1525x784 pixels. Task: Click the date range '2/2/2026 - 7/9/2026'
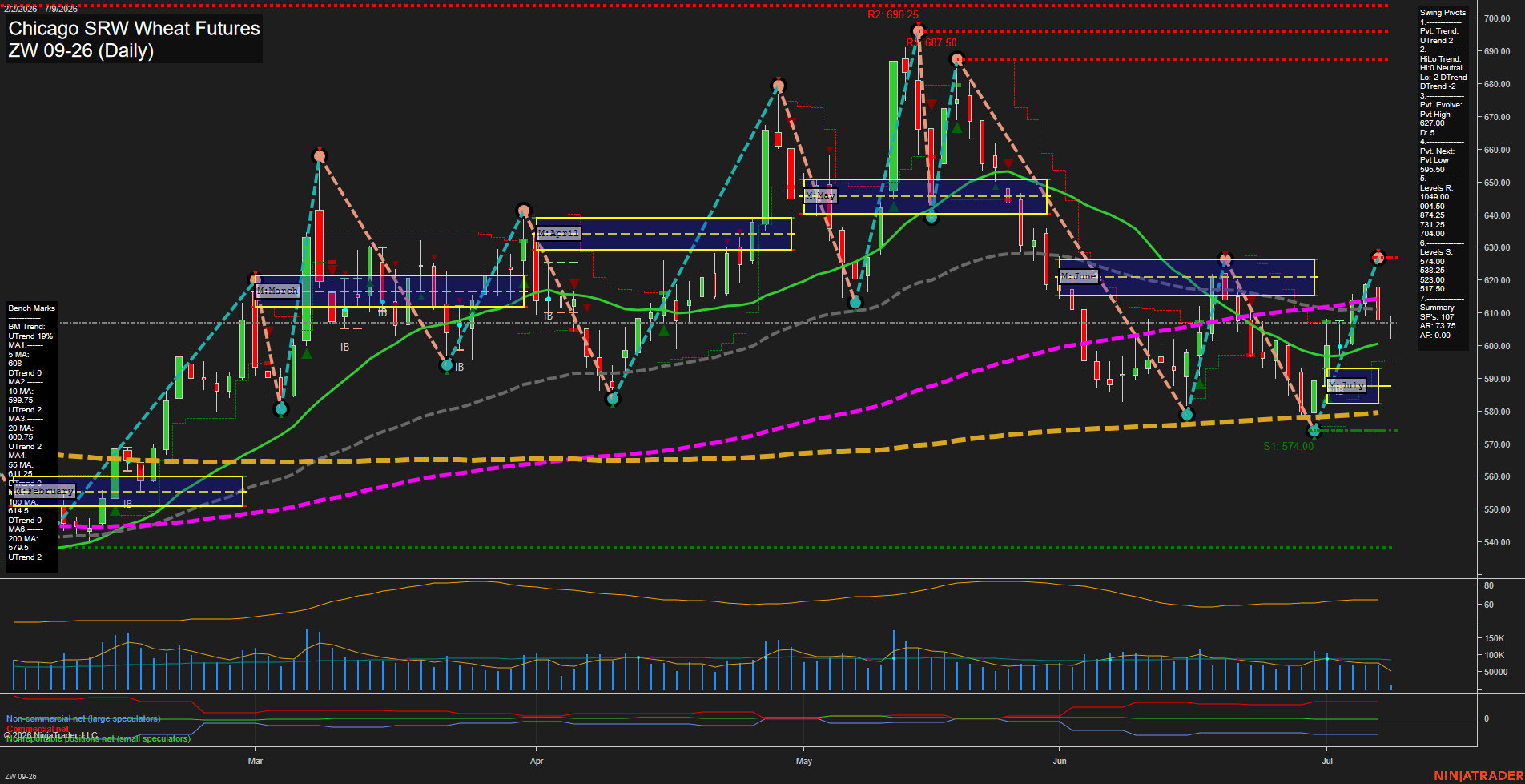(41, 9)
